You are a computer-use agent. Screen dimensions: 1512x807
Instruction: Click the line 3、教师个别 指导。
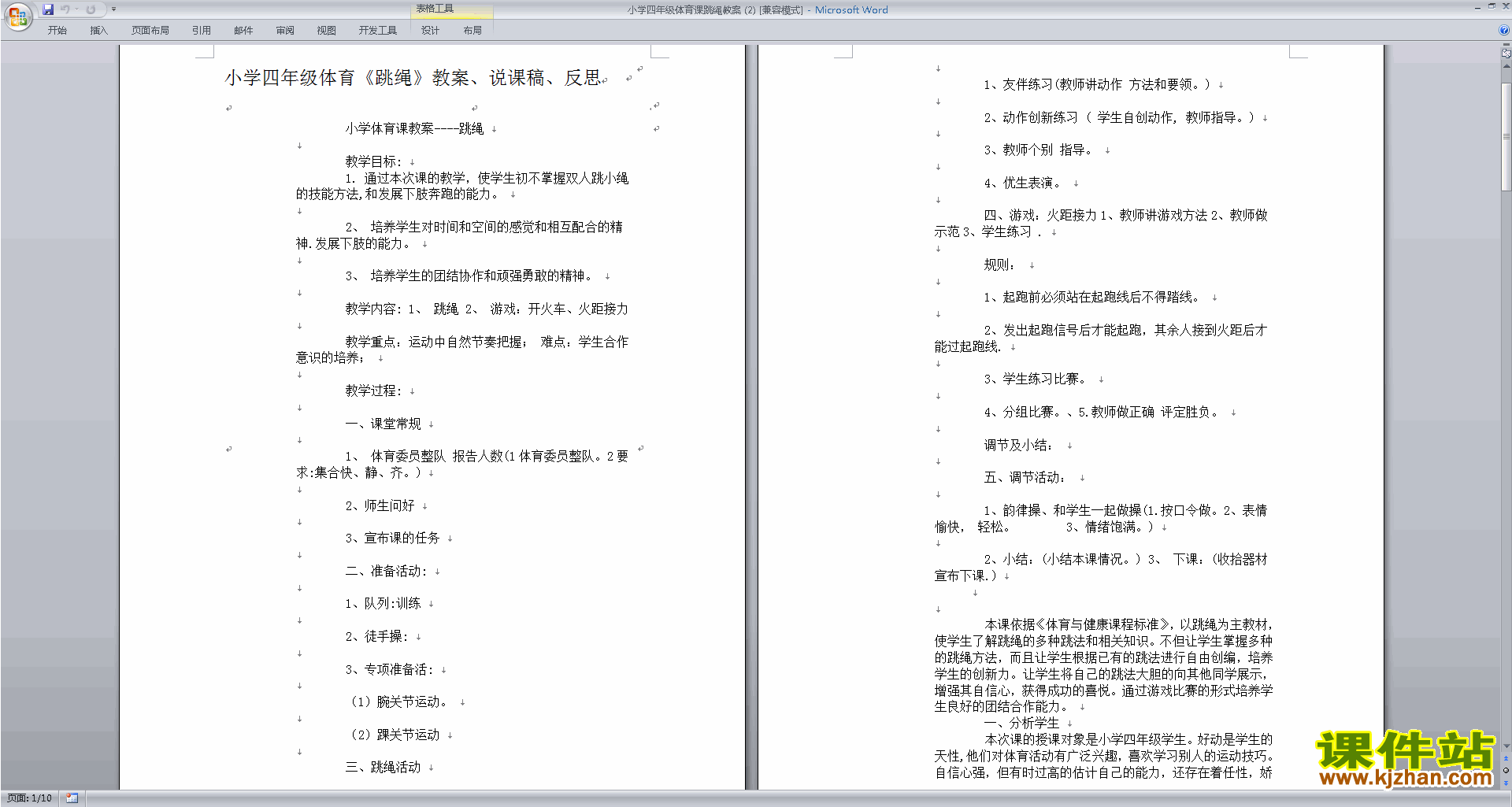click(x=1039, y=150)
